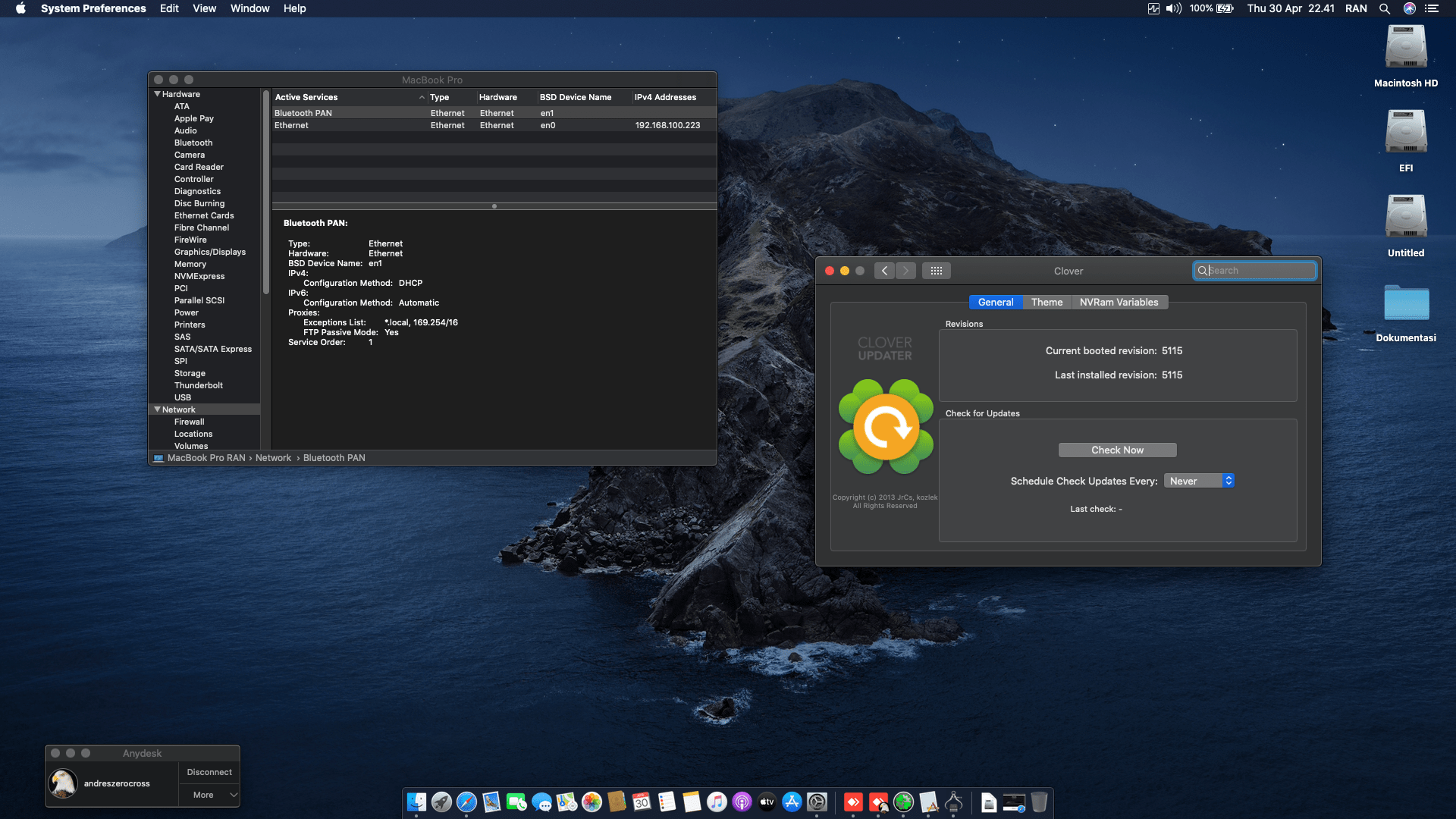Open Notes from the dock
Screen dimensions: 1456x819
click(692, 802)
